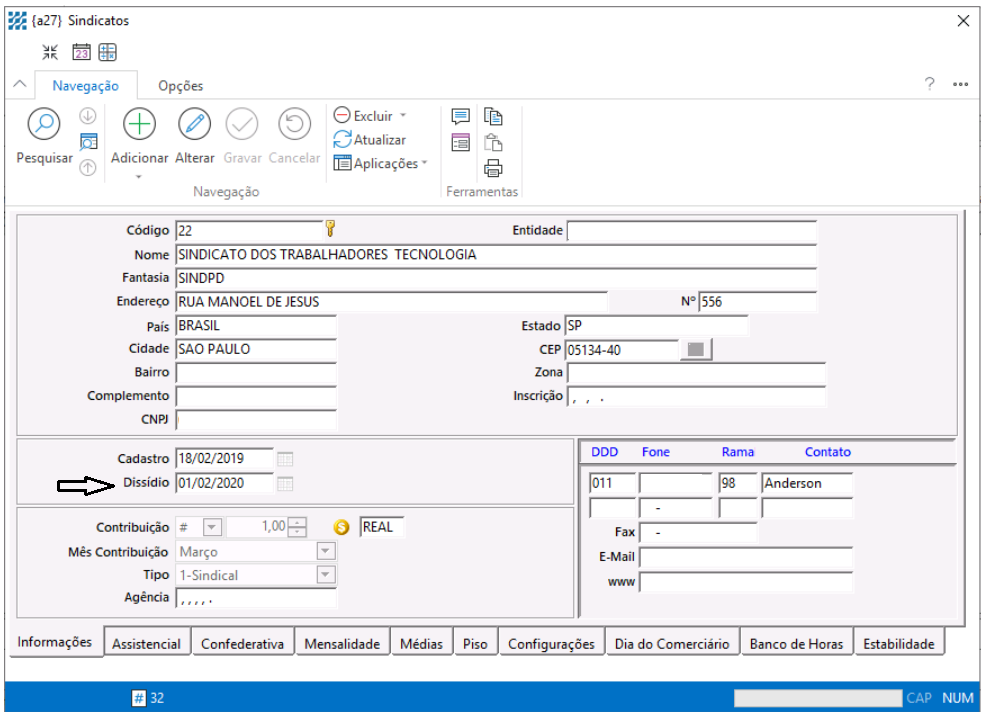Image resolution: width=987 pixels, height=717 pixels.
Task: Click the Entidade input field
Action: [x=692, y=230]
